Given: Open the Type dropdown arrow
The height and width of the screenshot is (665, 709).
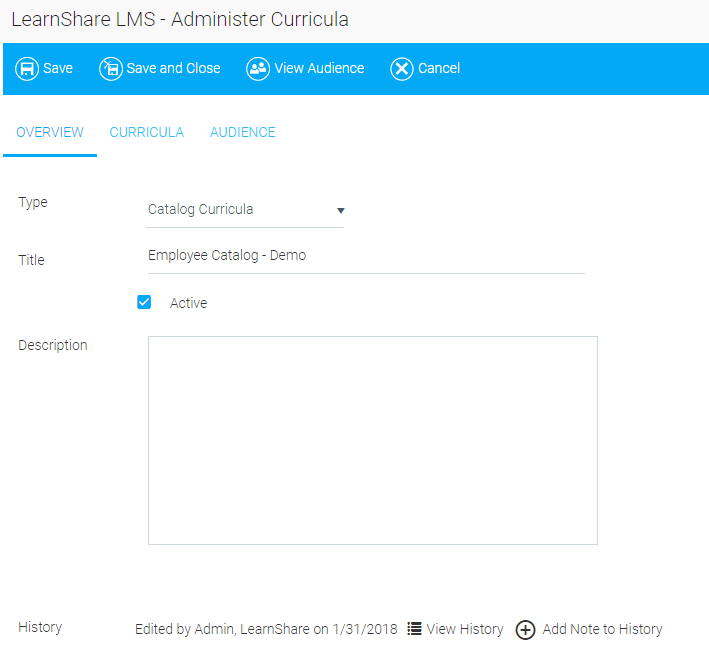Looking at the screenshot, I should 340,210.
